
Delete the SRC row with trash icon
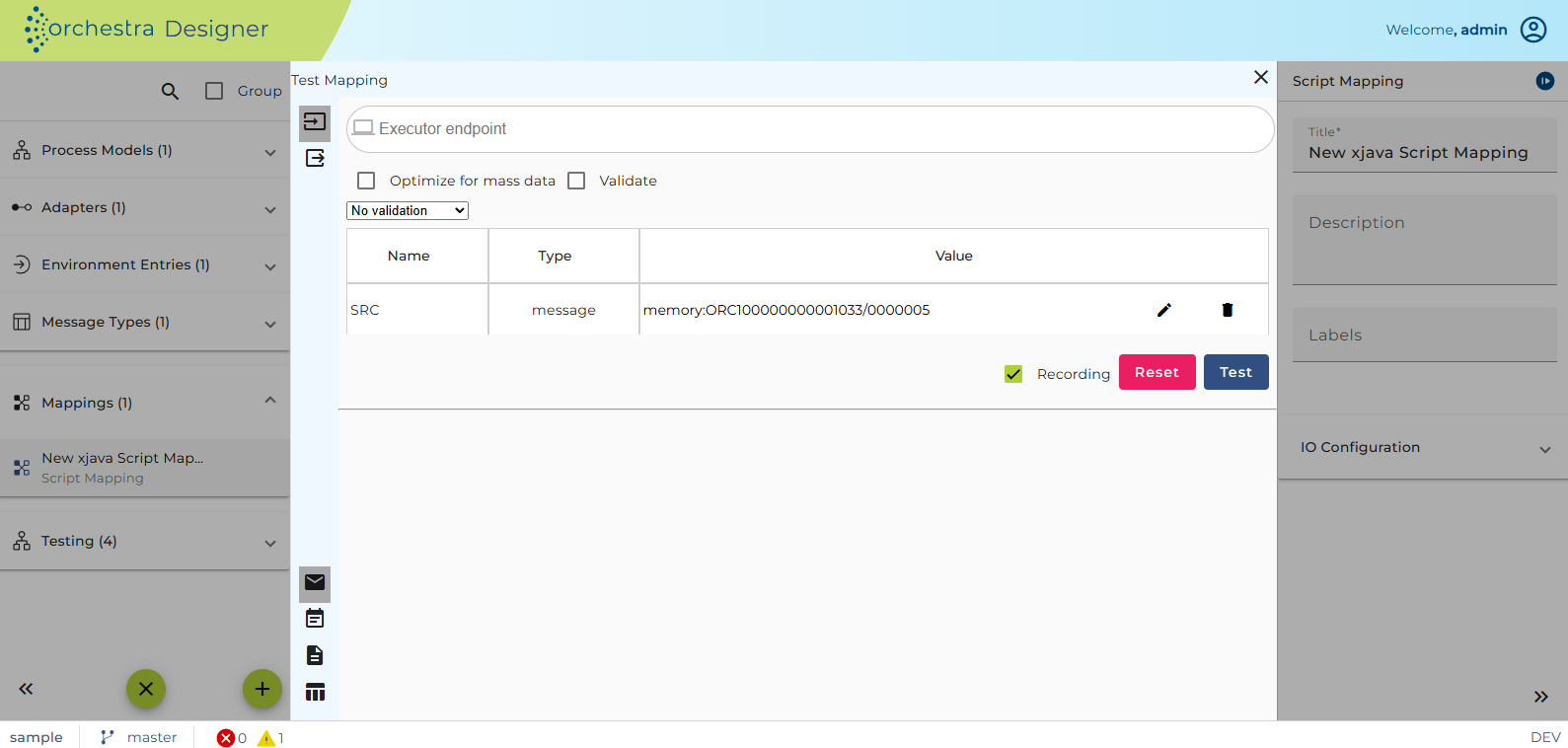tap(1228, 310)
